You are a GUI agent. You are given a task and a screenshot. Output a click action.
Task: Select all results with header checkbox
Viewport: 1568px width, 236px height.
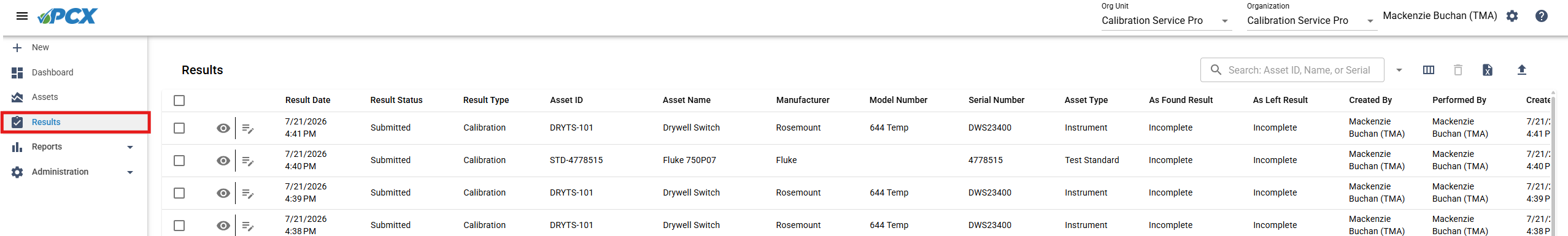tap(179, 101)
